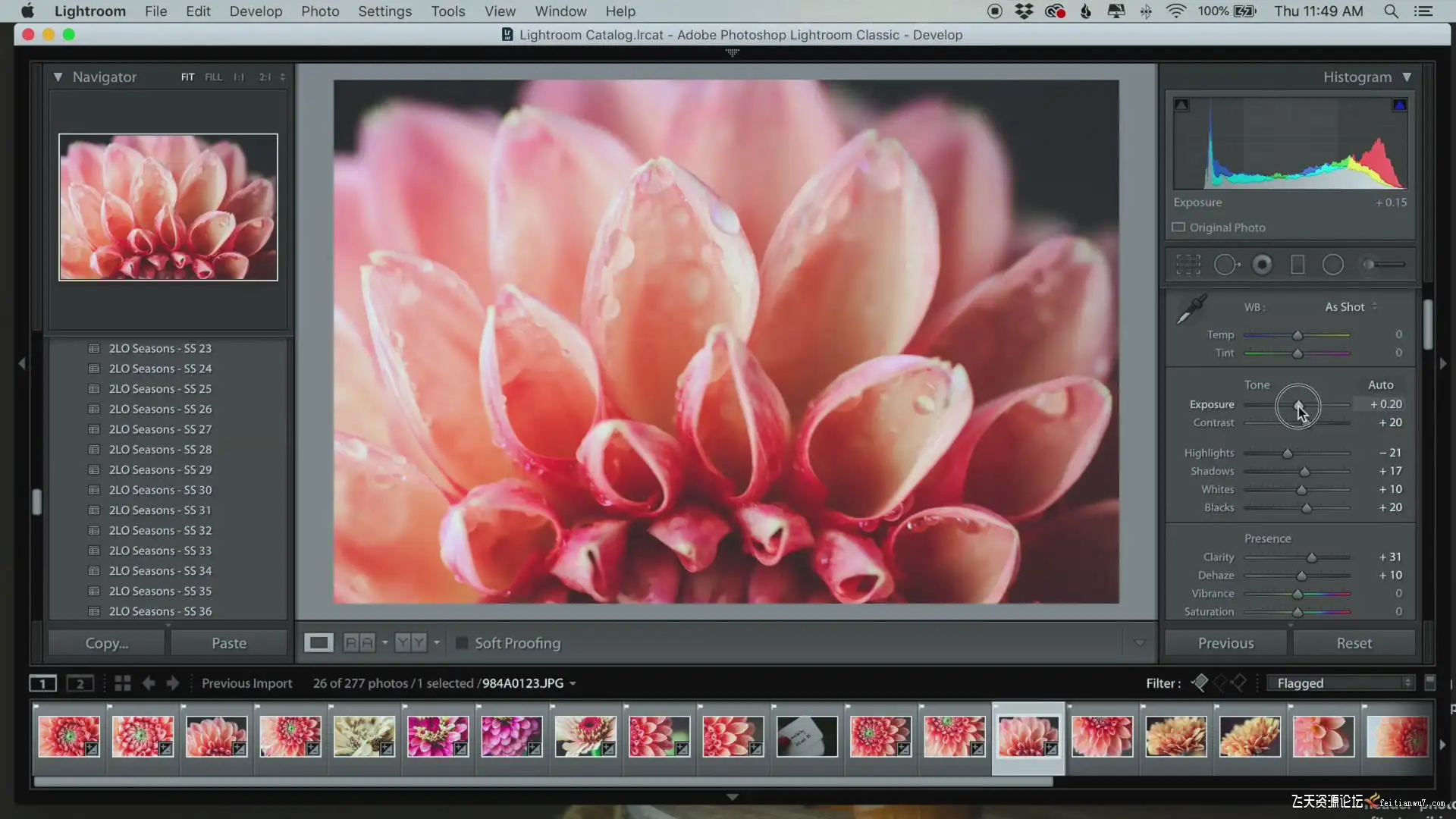Click the Loupe view mode icon
1456x819 pixels.
(x=318, y=643)
